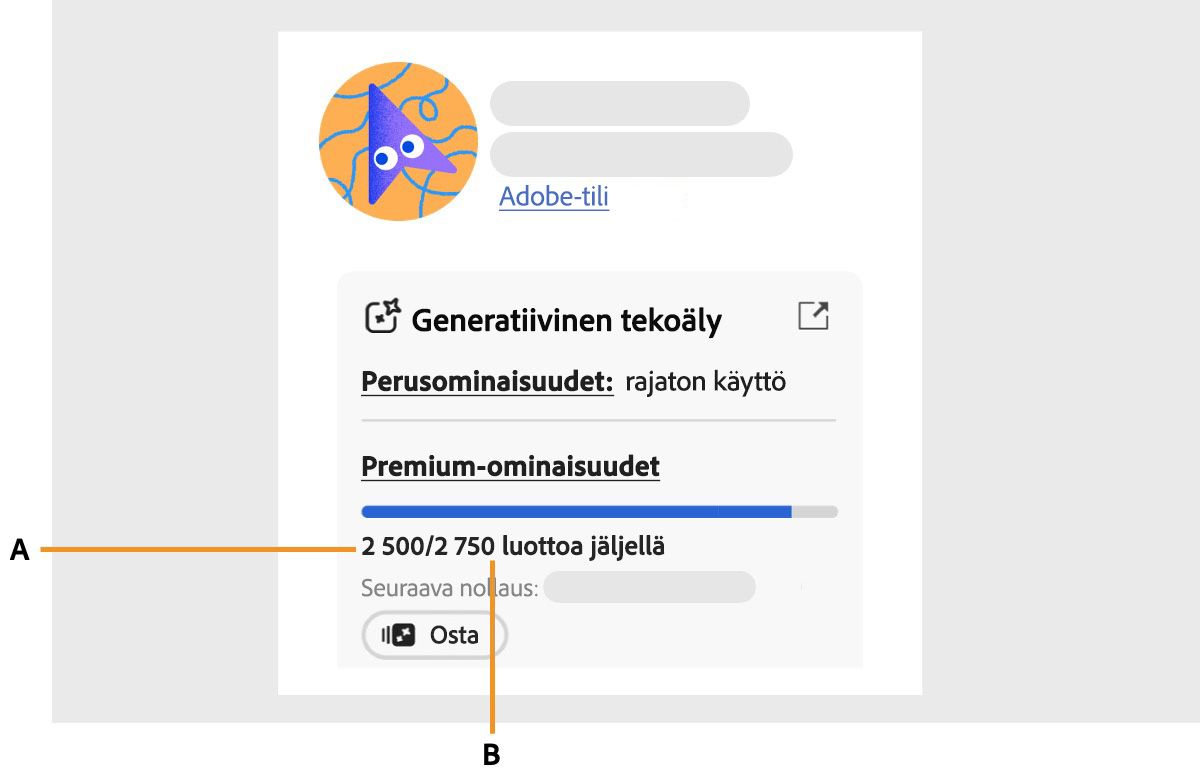The image size is (1200, 775).
Task: Click the divider line under Perusominaisuudet
Action: click(600, 421)
